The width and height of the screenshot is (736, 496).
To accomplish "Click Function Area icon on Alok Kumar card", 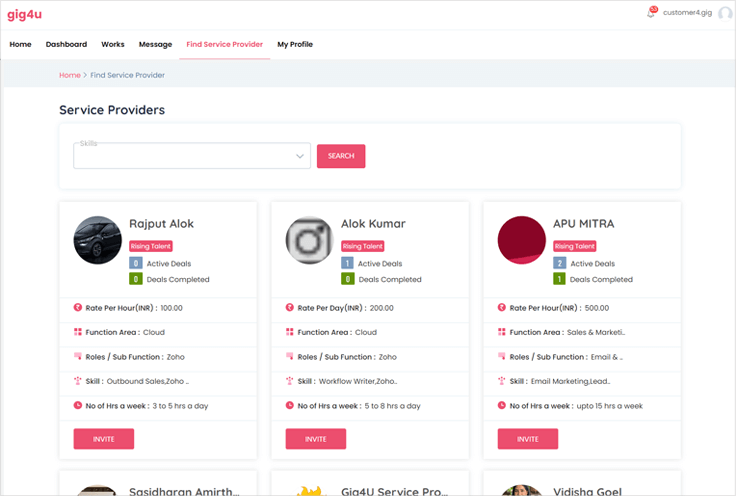I will click(x=290, y=332).
